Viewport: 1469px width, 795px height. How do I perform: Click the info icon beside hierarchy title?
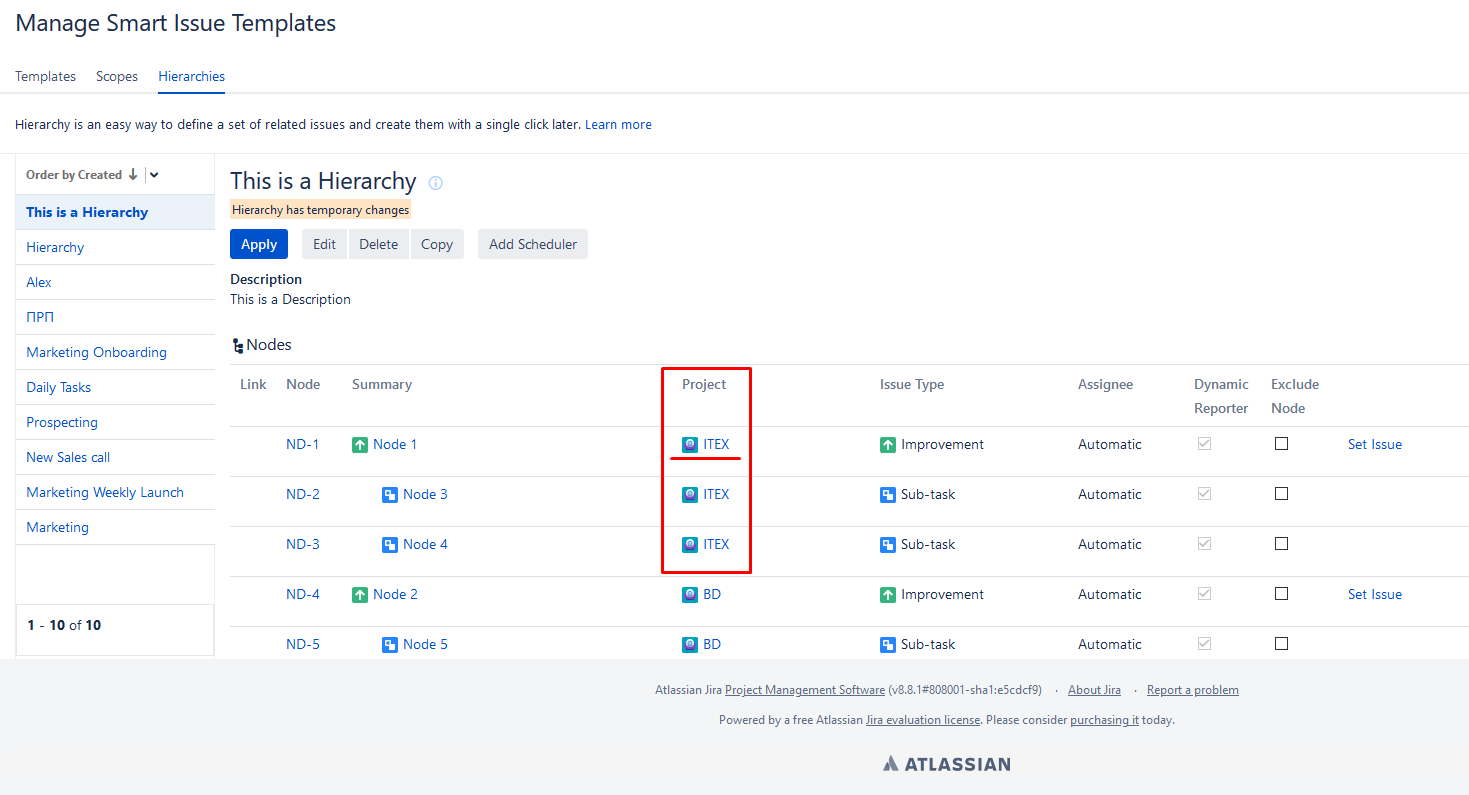435,183
